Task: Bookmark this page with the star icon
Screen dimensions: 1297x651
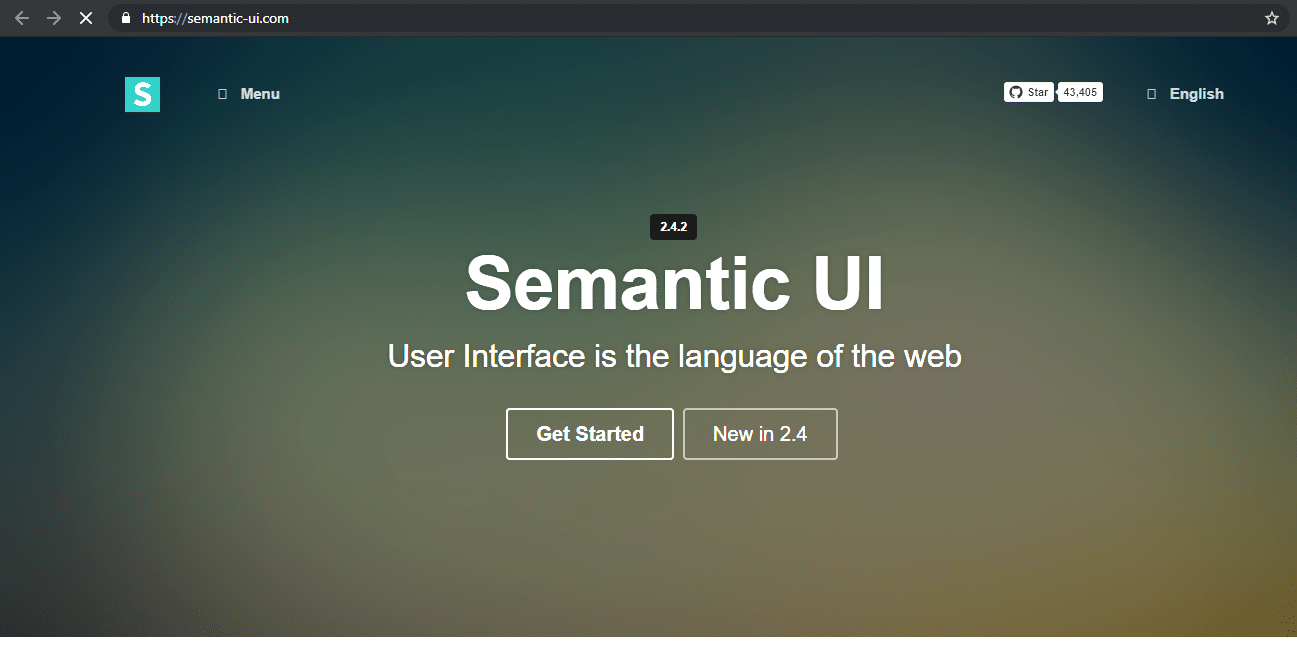Action: 1272,18
